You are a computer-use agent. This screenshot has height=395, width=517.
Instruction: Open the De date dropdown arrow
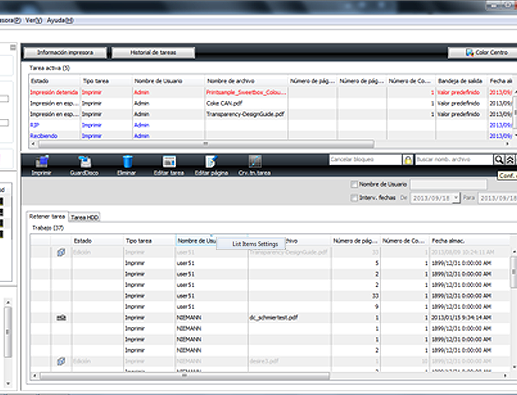click(x=456, y=198)
